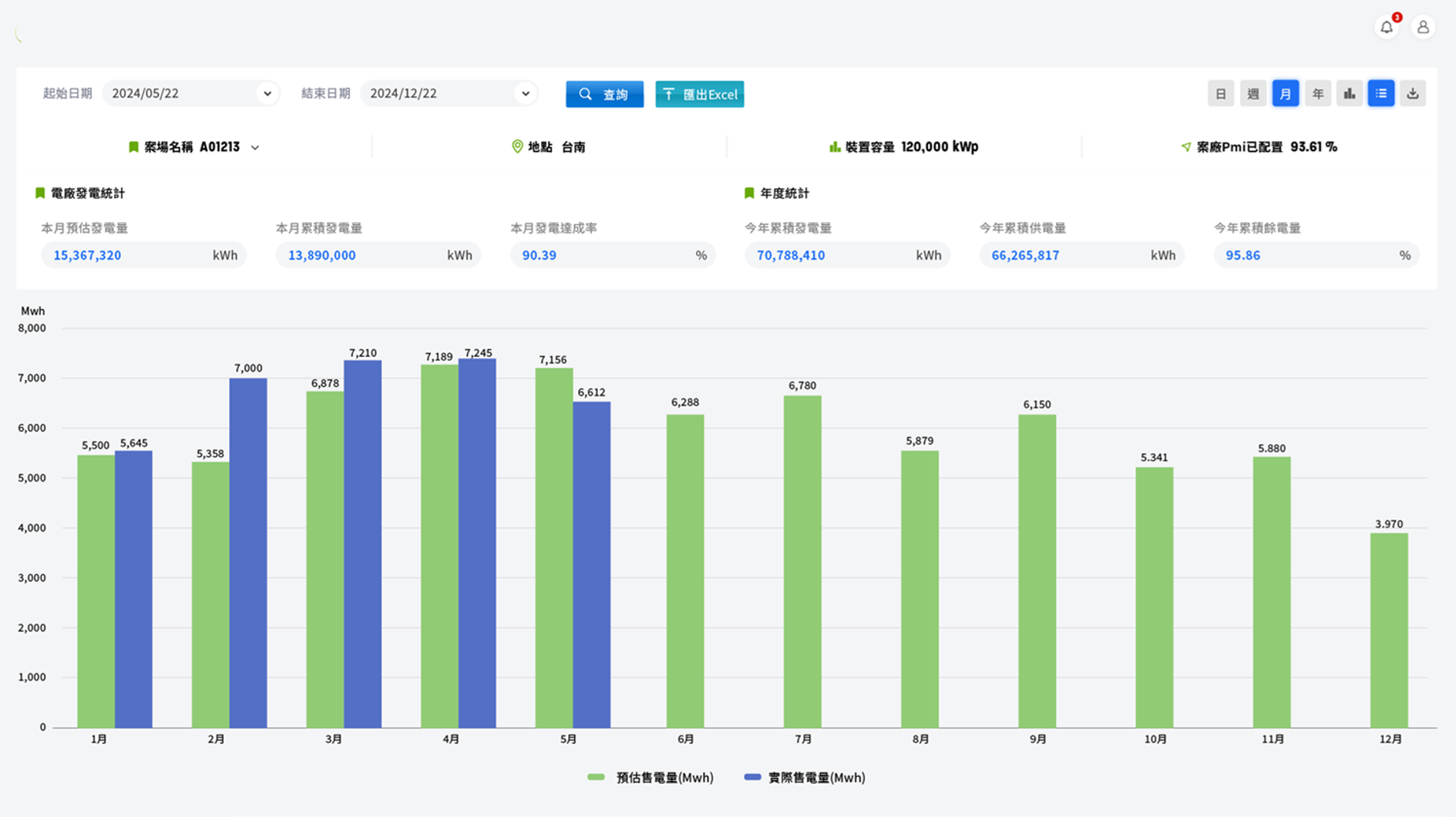This screenshot has width=1456, height=817.
Task: Toggle 實際售電量 blue legend swatch
Action: pyautogui.click(x=752, y=777)
